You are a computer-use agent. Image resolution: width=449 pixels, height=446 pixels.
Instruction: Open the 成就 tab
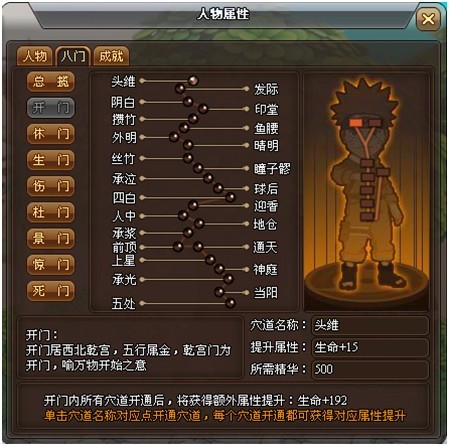coord(111,56)
